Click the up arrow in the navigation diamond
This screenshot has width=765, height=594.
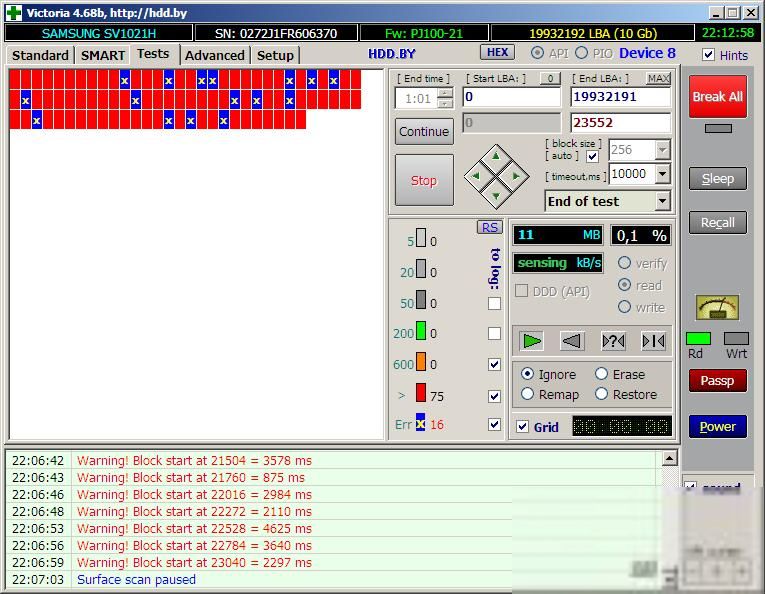(x=496, y=157)
